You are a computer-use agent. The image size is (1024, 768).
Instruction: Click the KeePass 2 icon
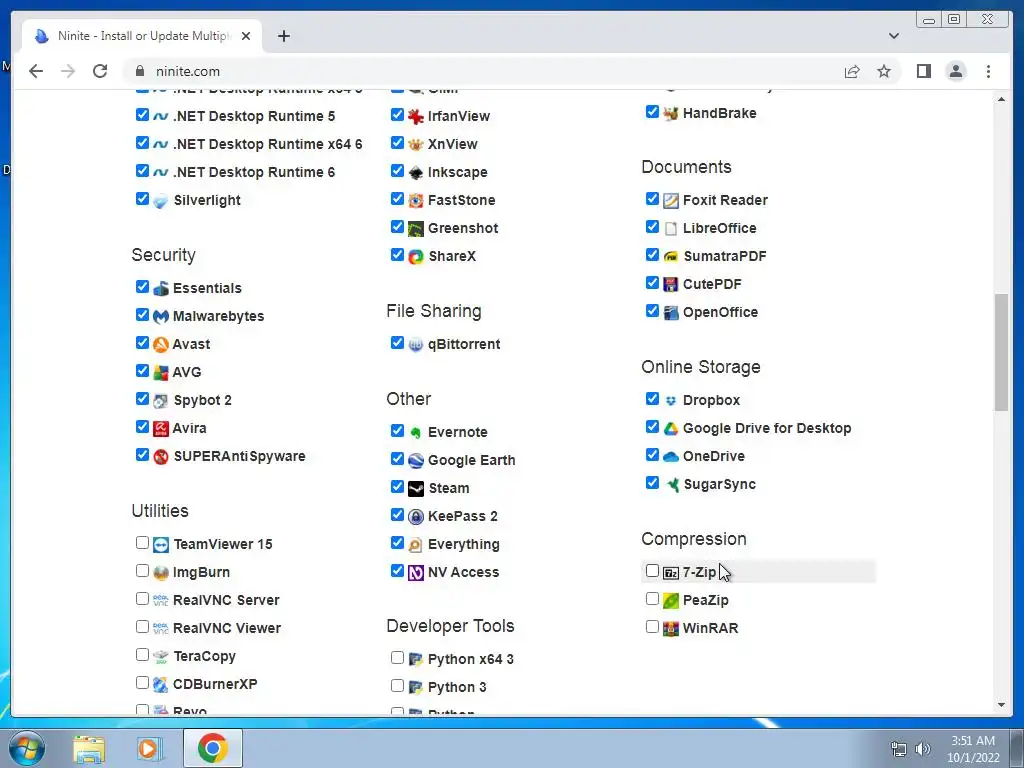point(415,517)
